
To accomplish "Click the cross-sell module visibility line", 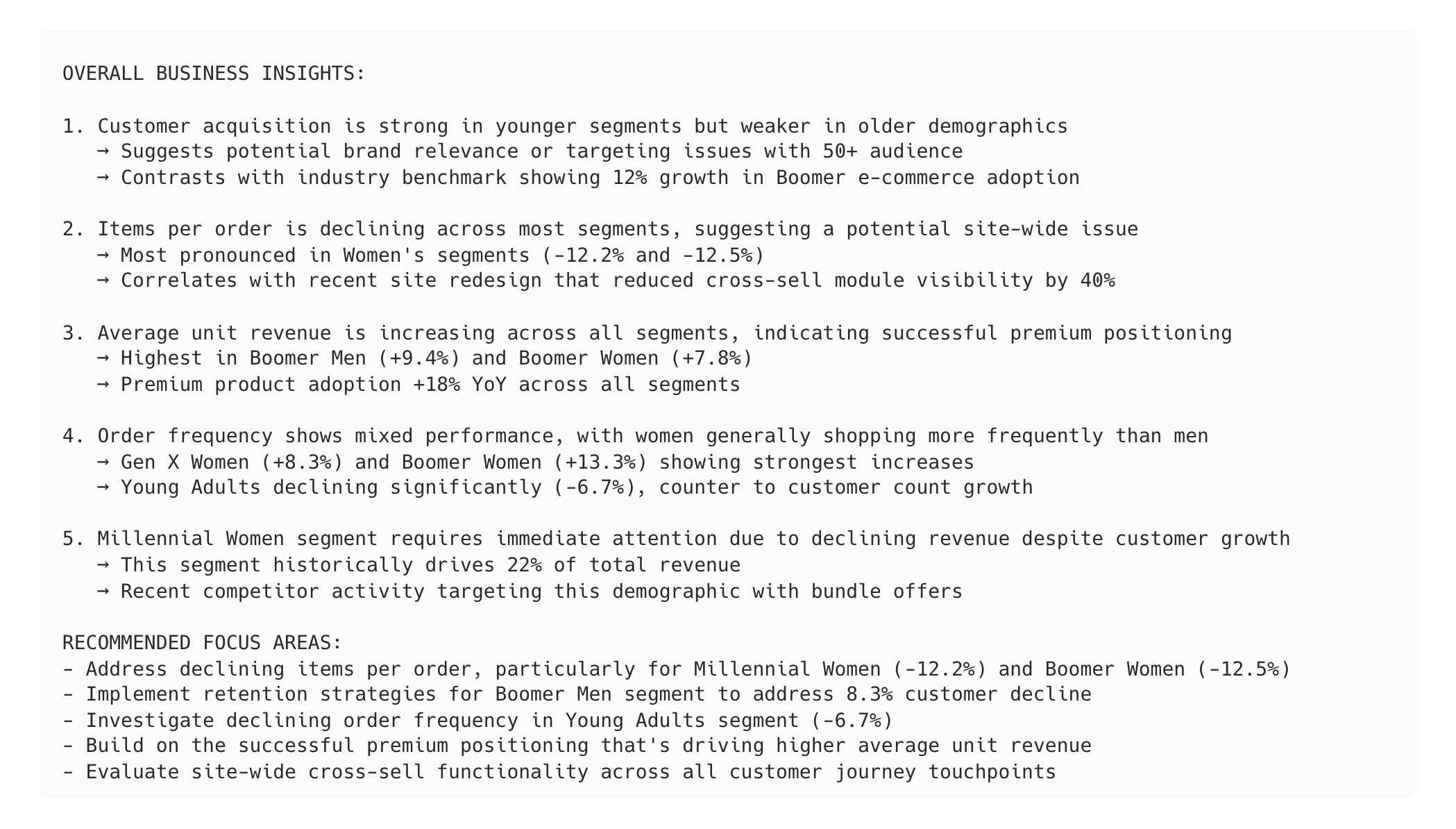I will tap(606, 280).
